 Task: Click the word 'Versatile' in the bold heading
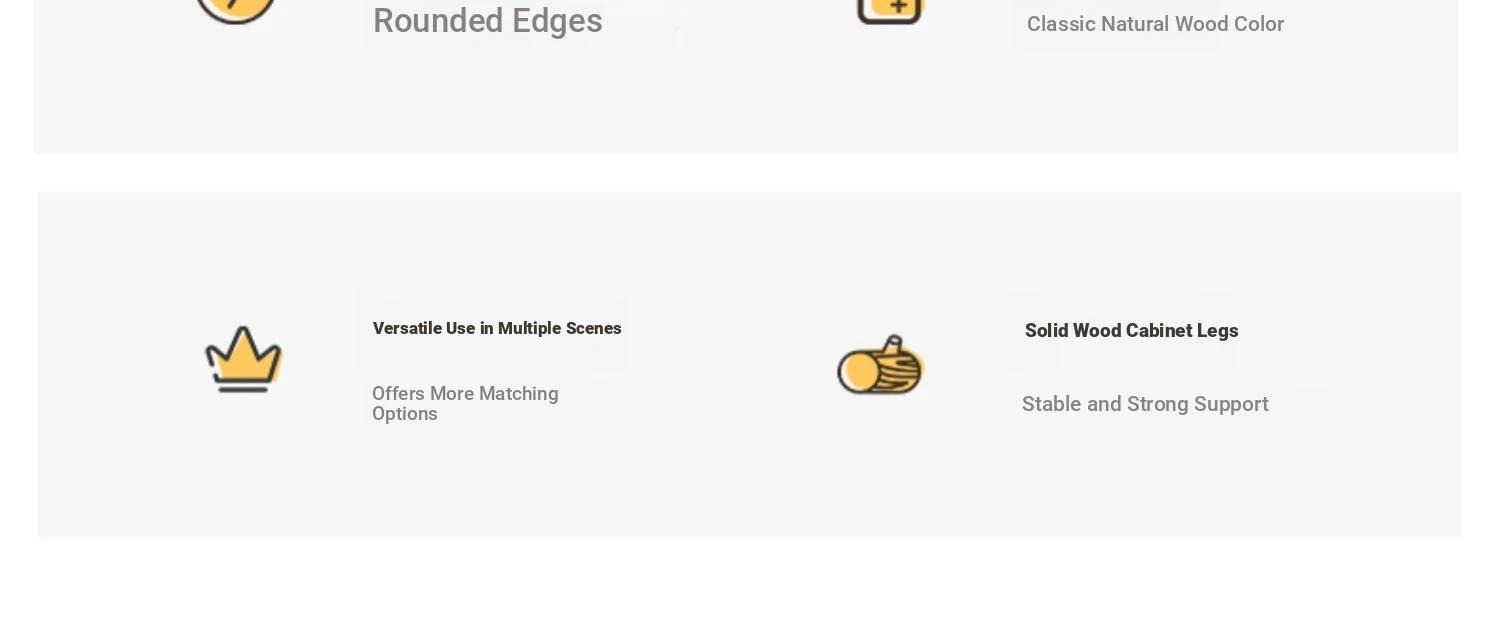407,328
